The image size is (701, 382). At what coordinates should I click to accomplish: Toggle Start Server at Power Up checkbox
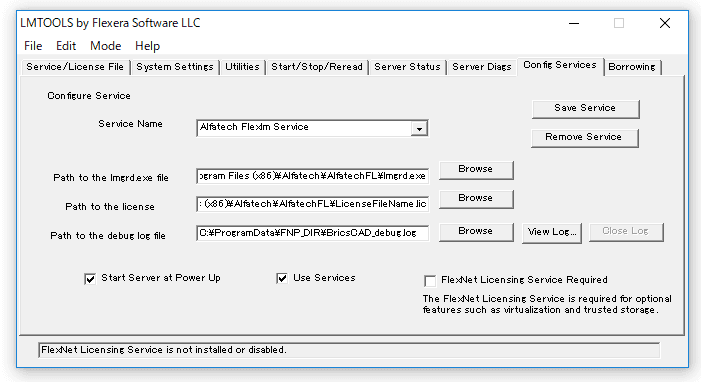(90, 279)
